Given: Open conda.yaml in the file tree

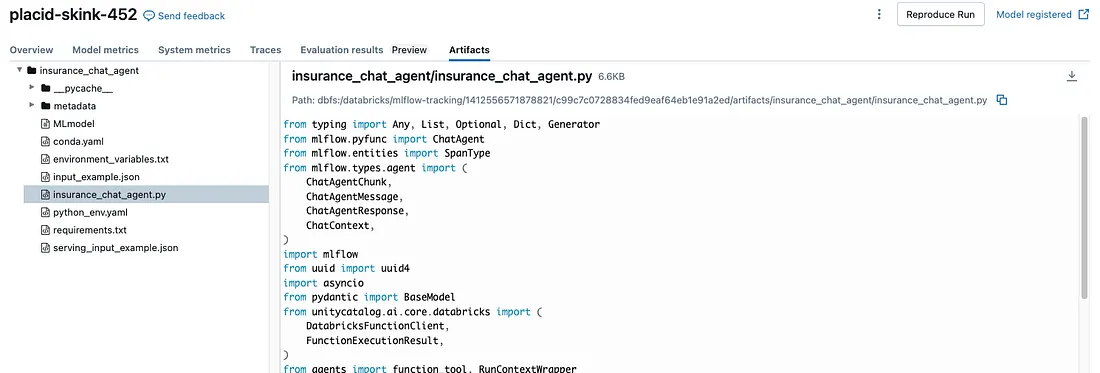Looking at the screenshot, I should pyautogui.click(x=78, y=141).
